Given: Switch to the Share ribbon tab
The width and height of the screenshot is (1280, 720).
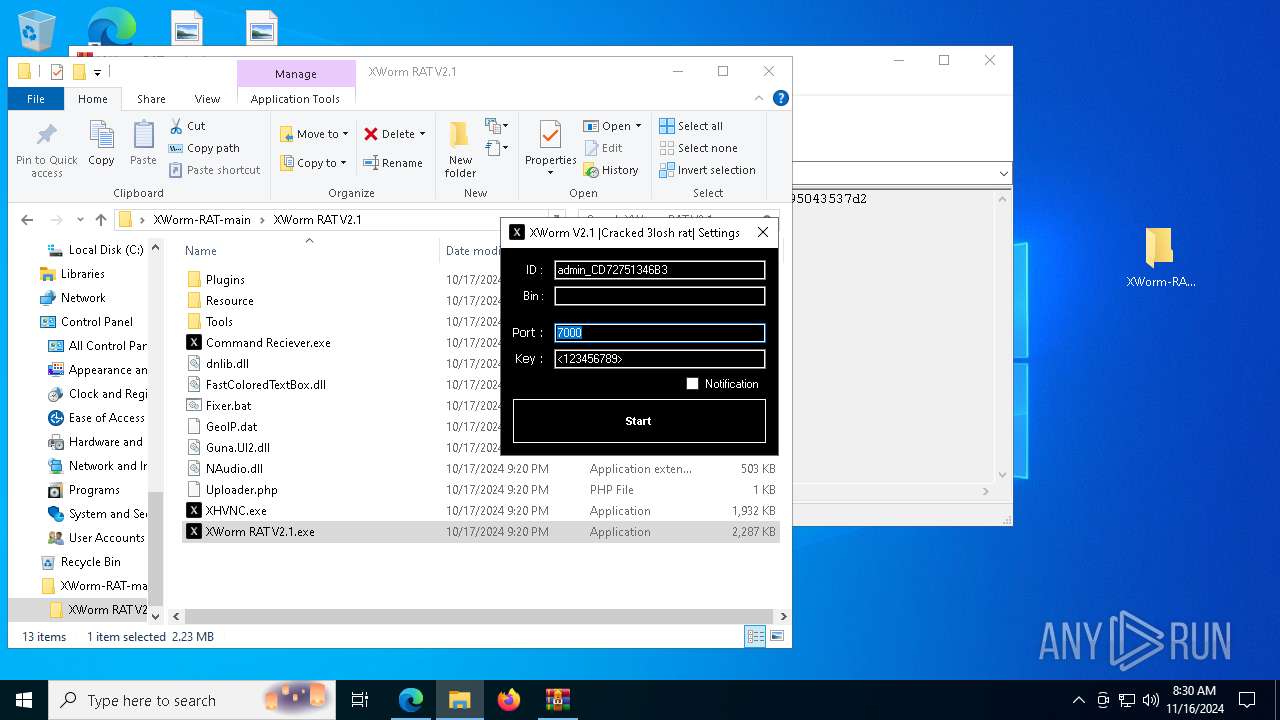Looking at the screenshot, I should coord(151,99).
